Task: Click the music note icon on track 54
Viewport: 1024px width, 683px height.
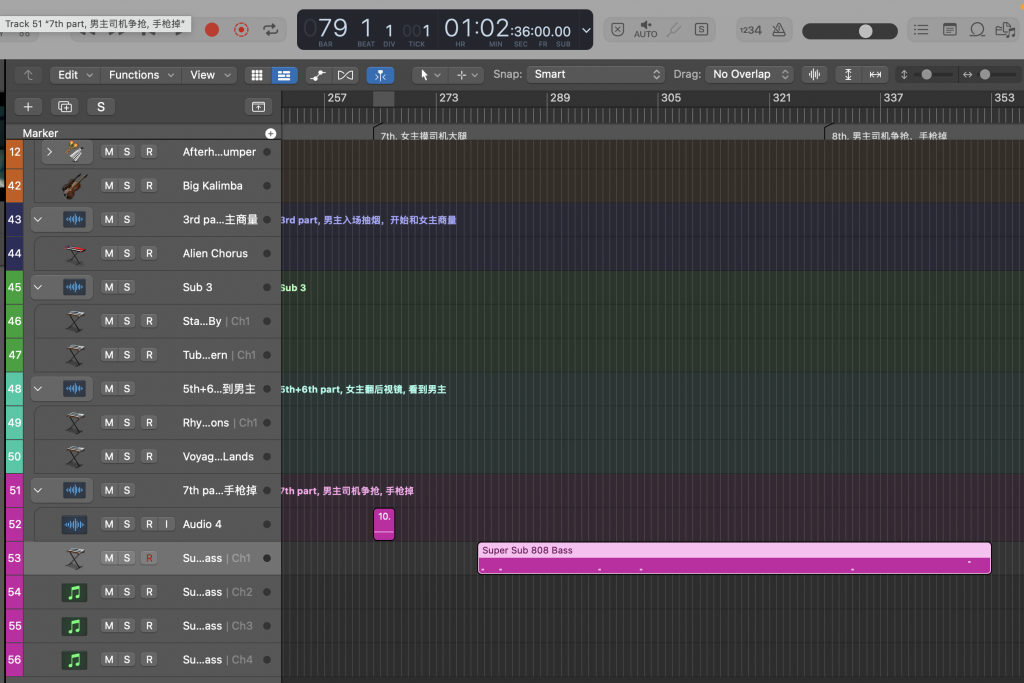Action: tap(74, 592)
